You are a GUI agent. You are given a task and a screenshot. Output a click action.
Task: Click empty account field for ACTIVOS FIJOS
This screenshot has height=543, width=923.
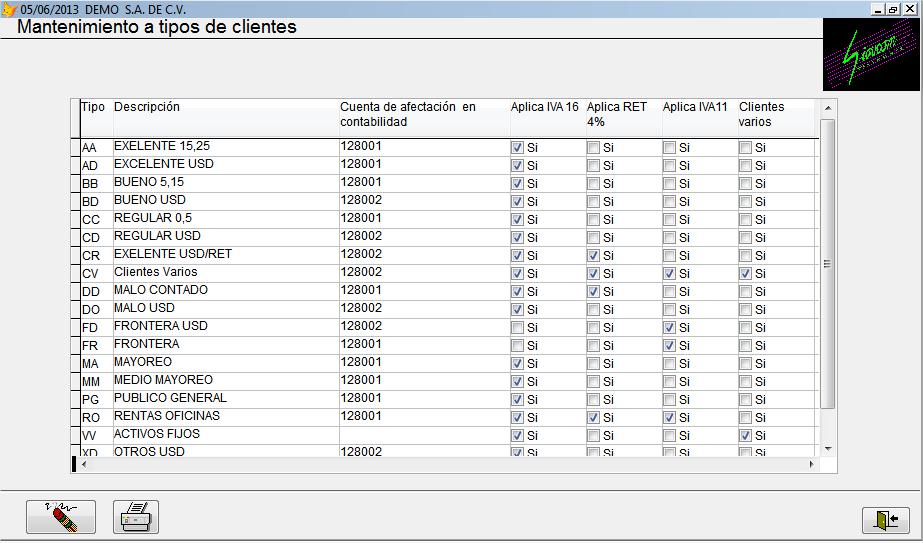[424, 435]
